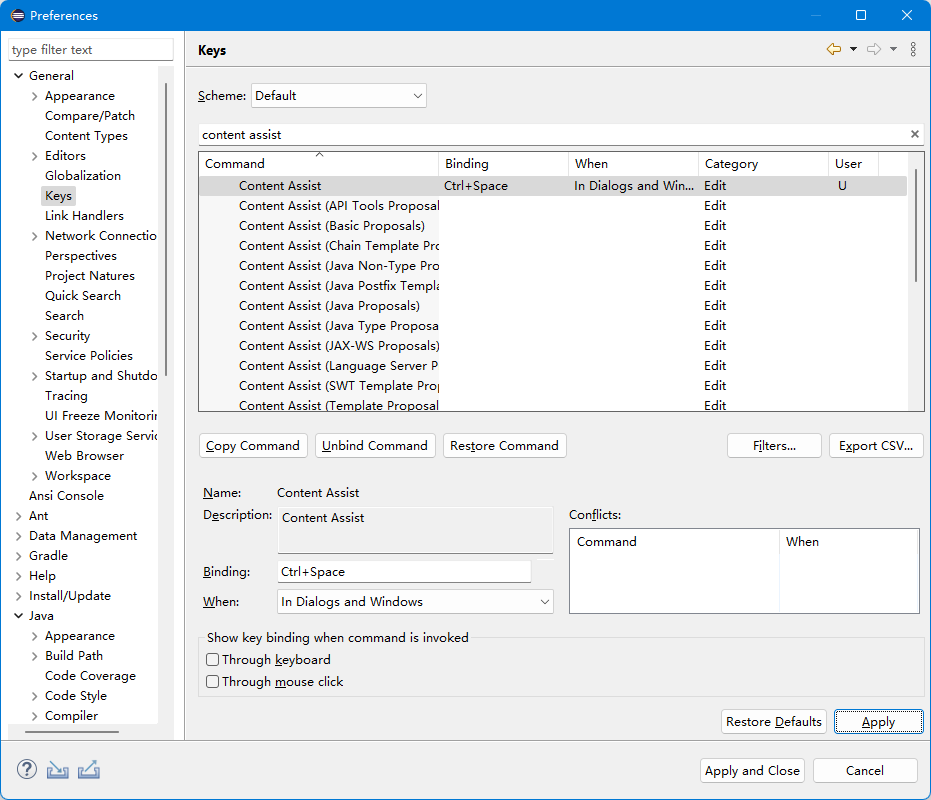Enable Through mouse click checkbox

point(213,682)
